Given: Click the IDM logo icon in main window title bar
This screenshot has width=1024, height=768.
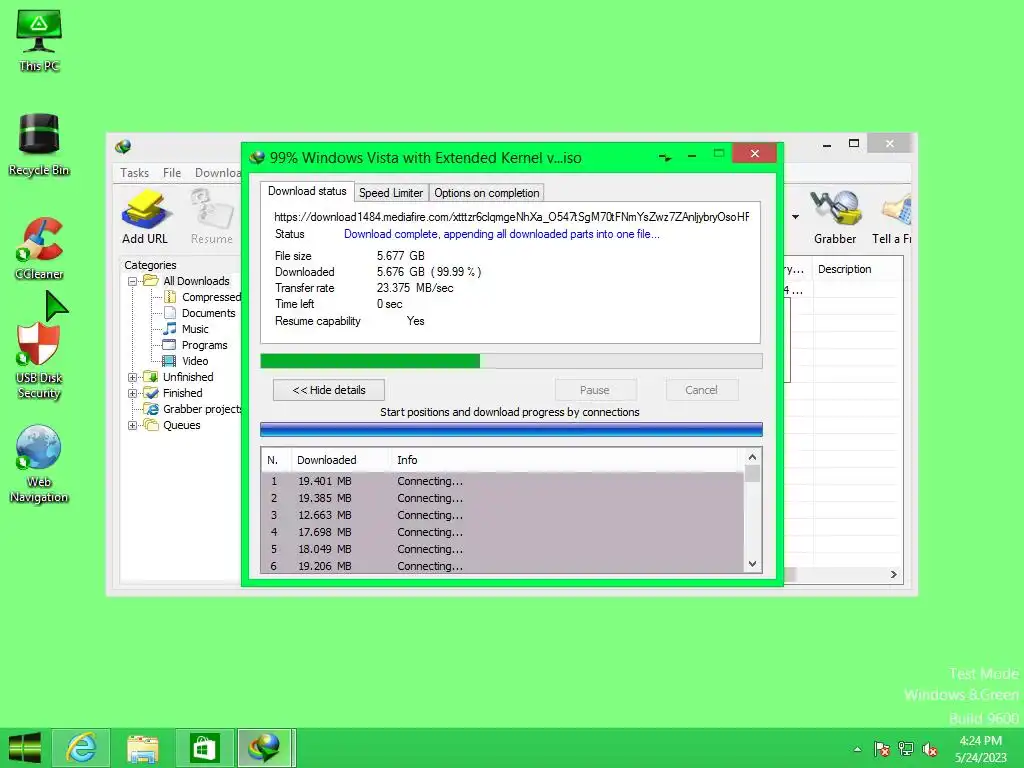Looking at the screenshot, I should point(123,146).
